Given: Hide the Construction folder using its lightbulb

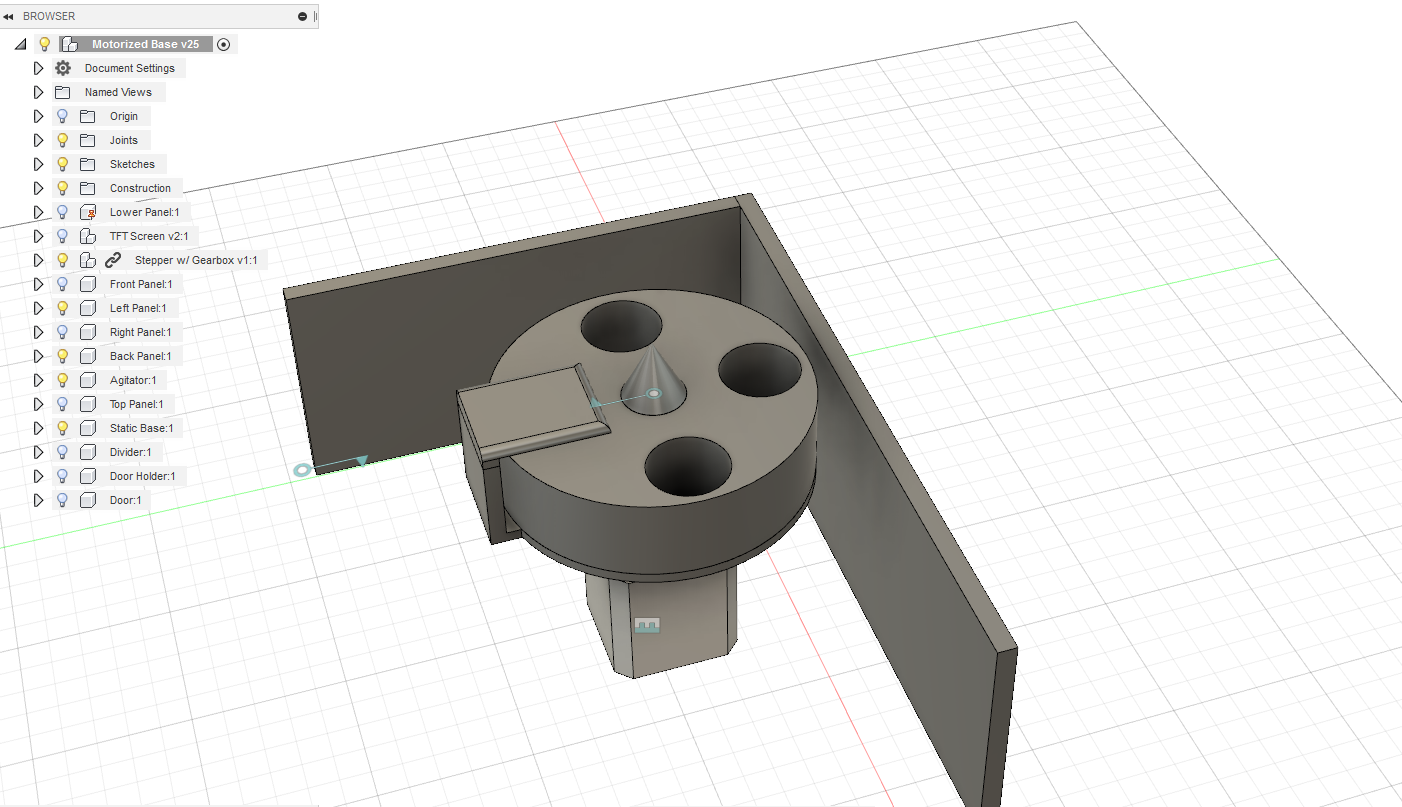Looking at the screenshot, I should (x=62, y=188).
